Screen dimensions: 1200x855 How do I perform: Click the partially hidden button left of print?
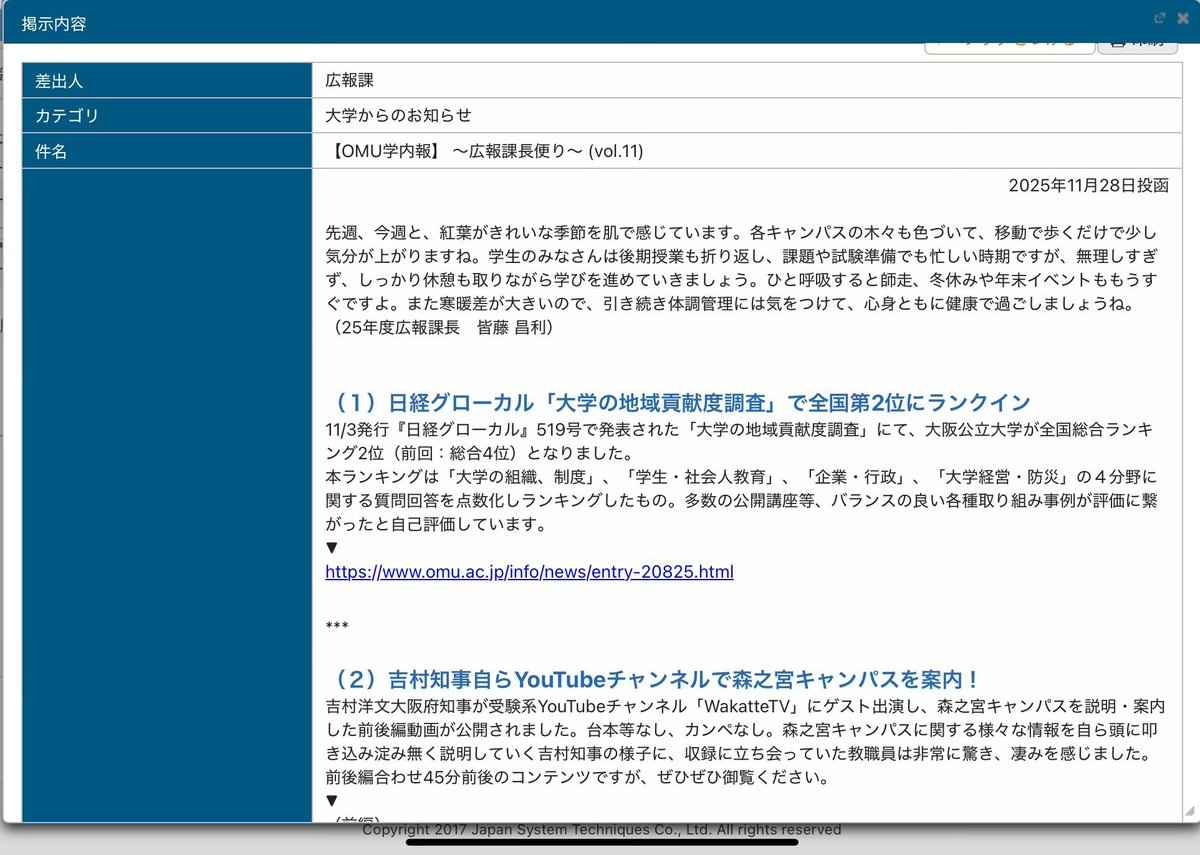(1008, 46)
